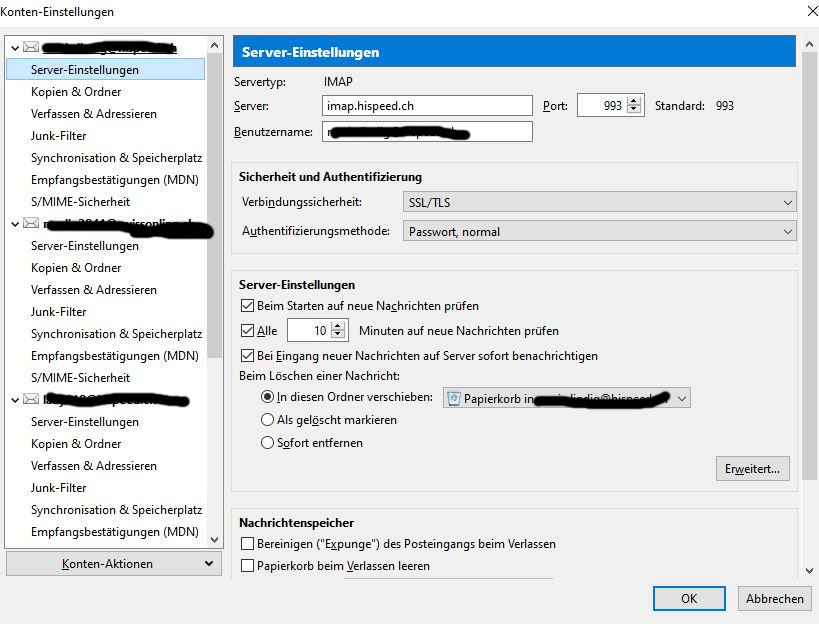Open the Konten-Aktionen dropdown menu

click(112, 564)
